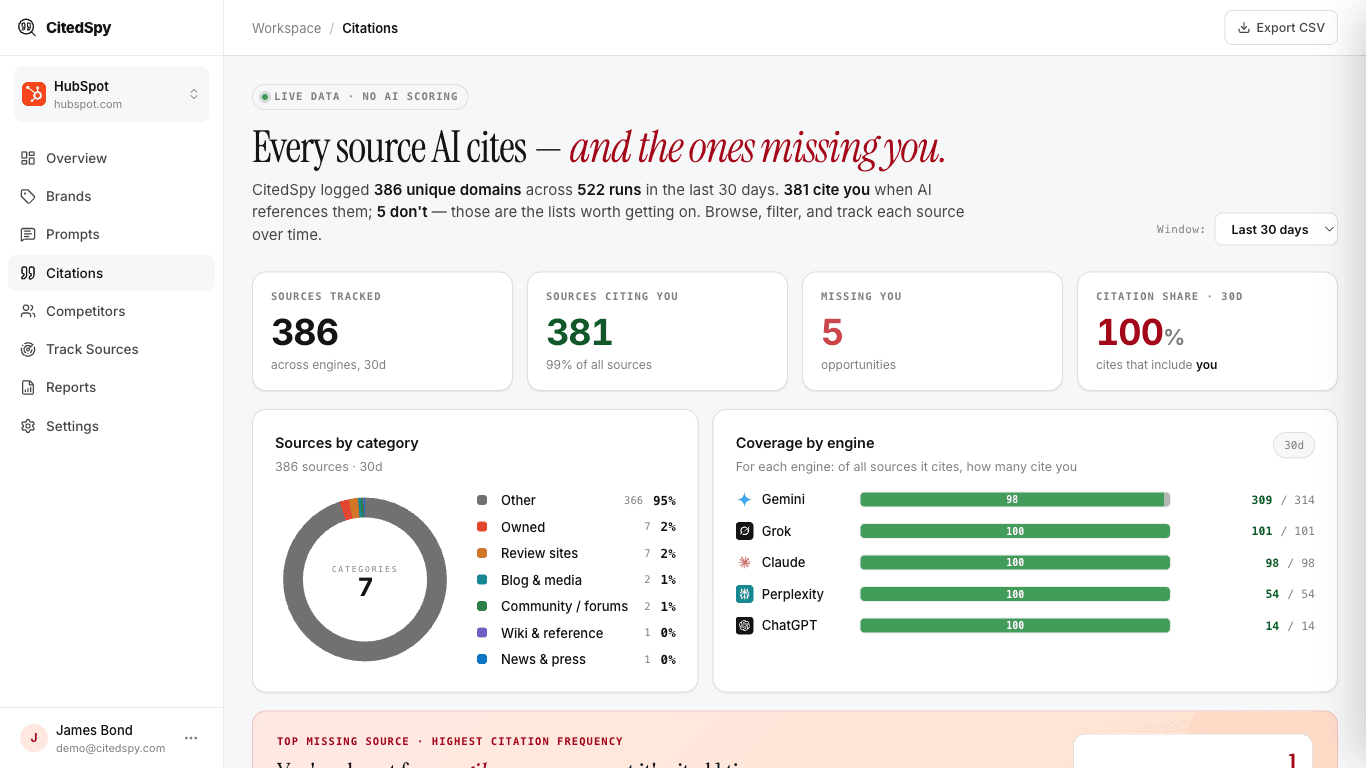Click the Gemini engine icon

tap(744, 499)
